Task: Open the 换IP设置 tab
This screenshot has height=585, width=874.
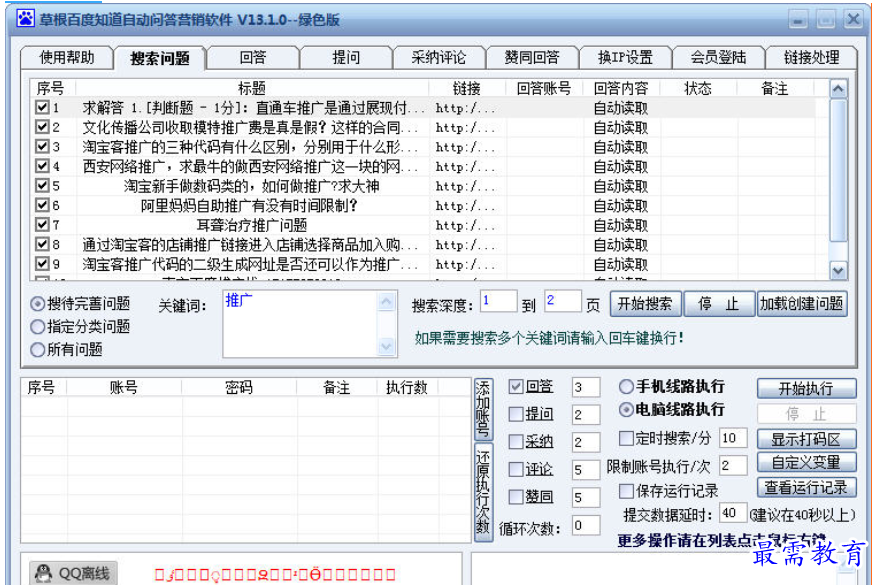Action: (x=625, y=57)
